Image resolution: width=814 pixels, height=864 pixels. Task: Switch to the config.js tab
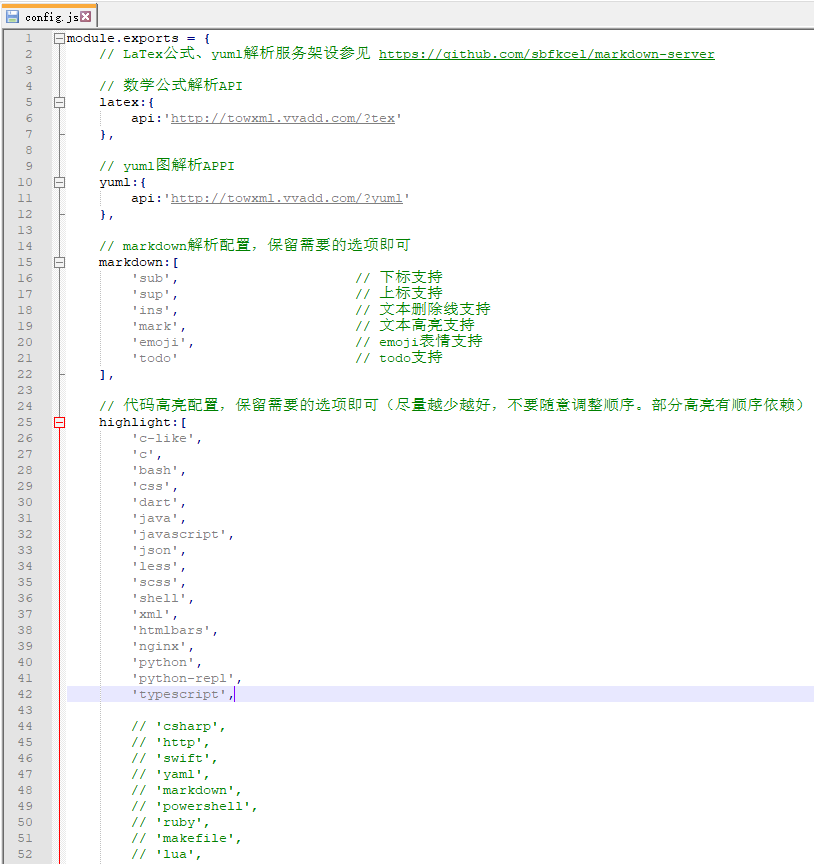50,15
